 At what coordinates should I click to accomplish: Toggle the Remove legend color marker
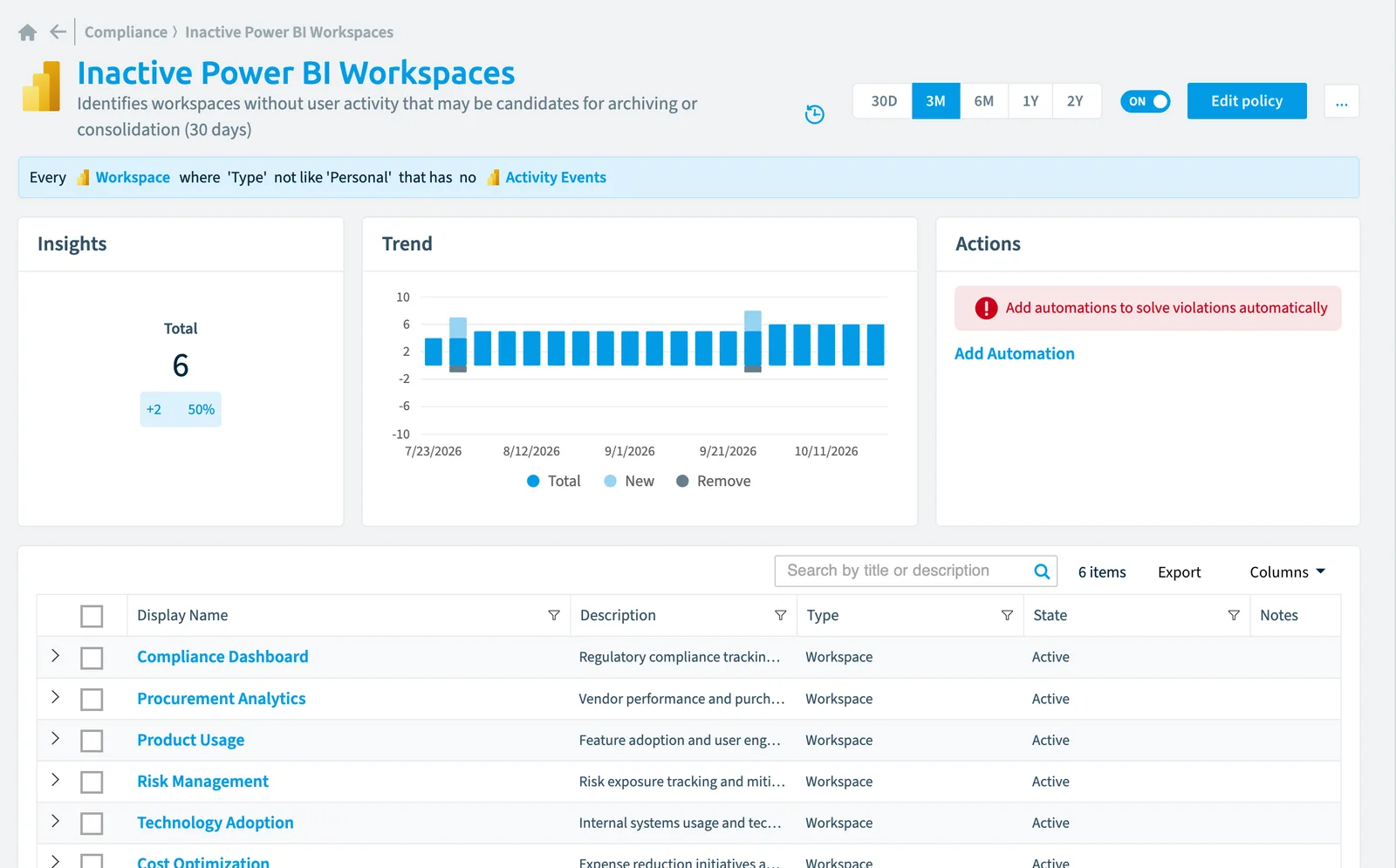(682, 481)
